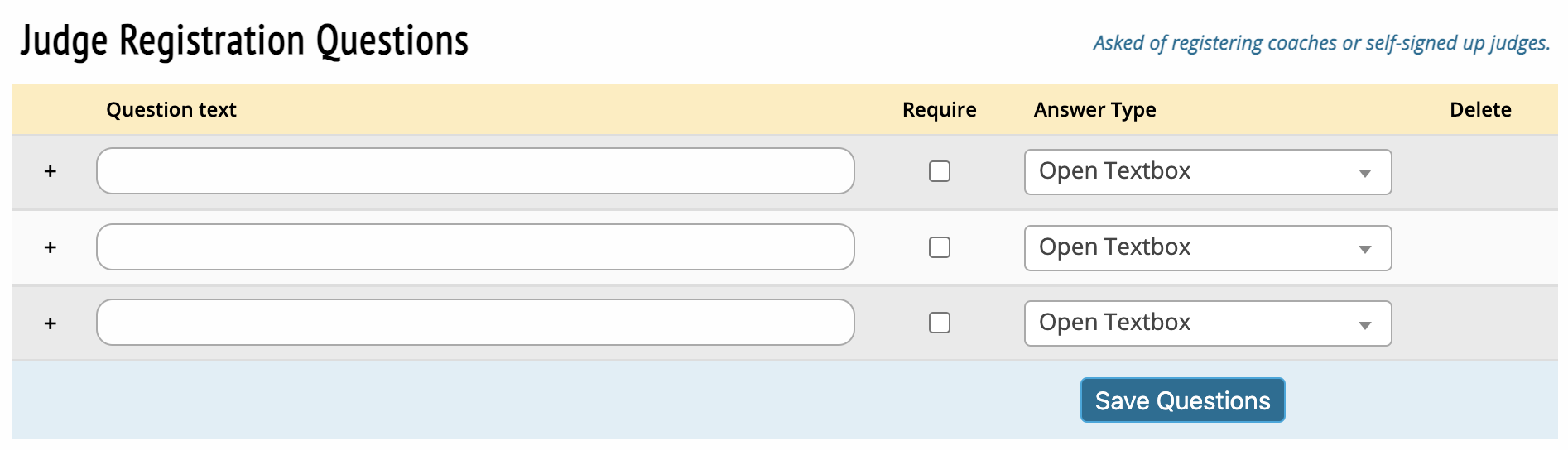1568x450 pixels.
Task: Expand the second row's Open Textbox dropdown
Action: 1207,248
